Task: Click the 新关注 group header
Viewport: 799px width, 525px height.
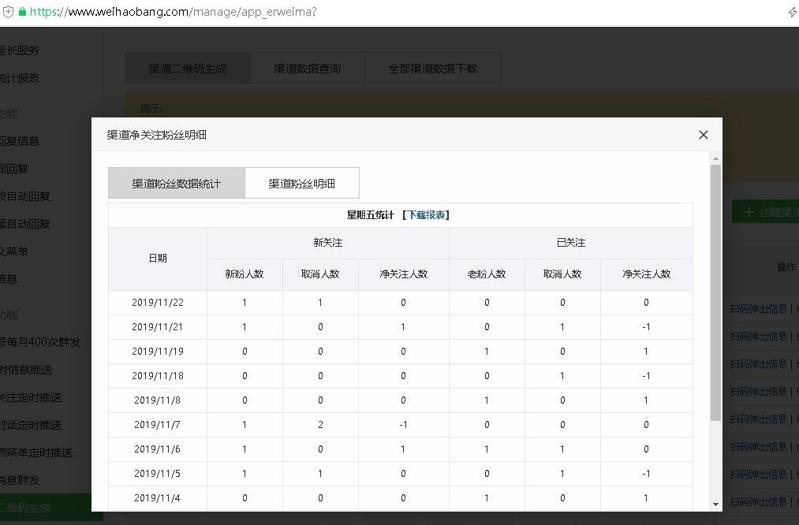Action: pyautogui.click(x=328, y=243)
